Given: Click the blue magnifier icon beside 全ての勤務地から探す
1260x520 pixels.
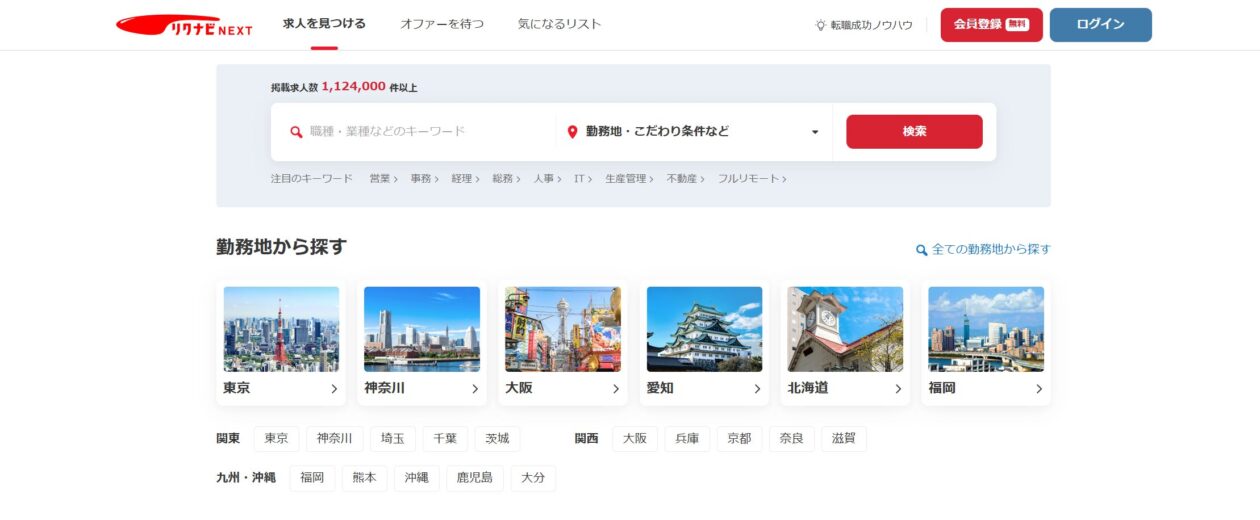Looking at the screenshot, I should tap(922, 250).
